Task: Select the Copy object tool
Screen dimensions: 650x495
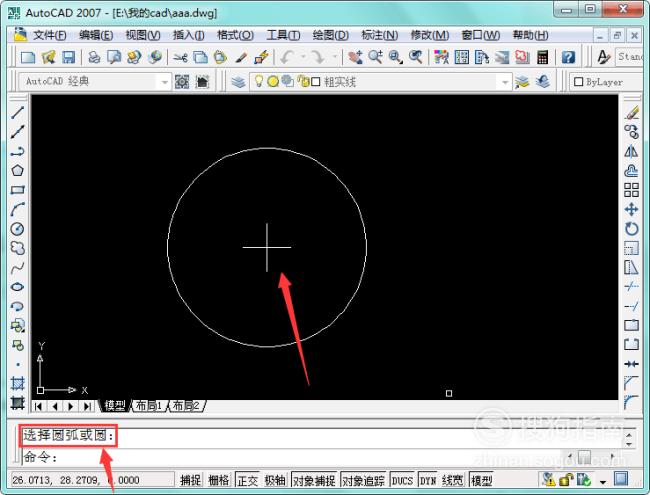Action: [631, 132]
